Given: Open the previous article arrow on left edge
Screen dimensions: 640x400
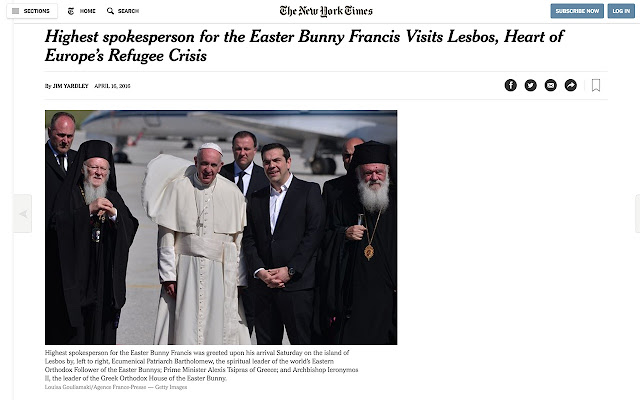Looking at the screenshot, I should [x=23, y=213].
